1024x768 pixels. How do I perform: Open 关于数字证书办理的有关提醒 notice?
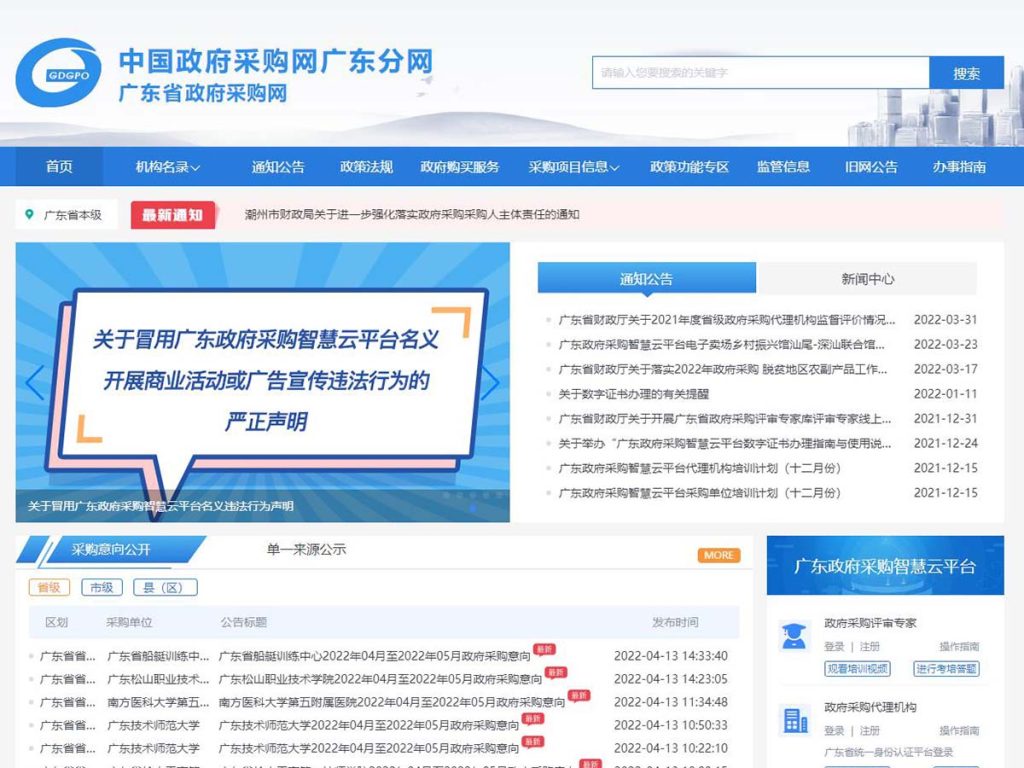pyautogui.click(x=633, y=394)
